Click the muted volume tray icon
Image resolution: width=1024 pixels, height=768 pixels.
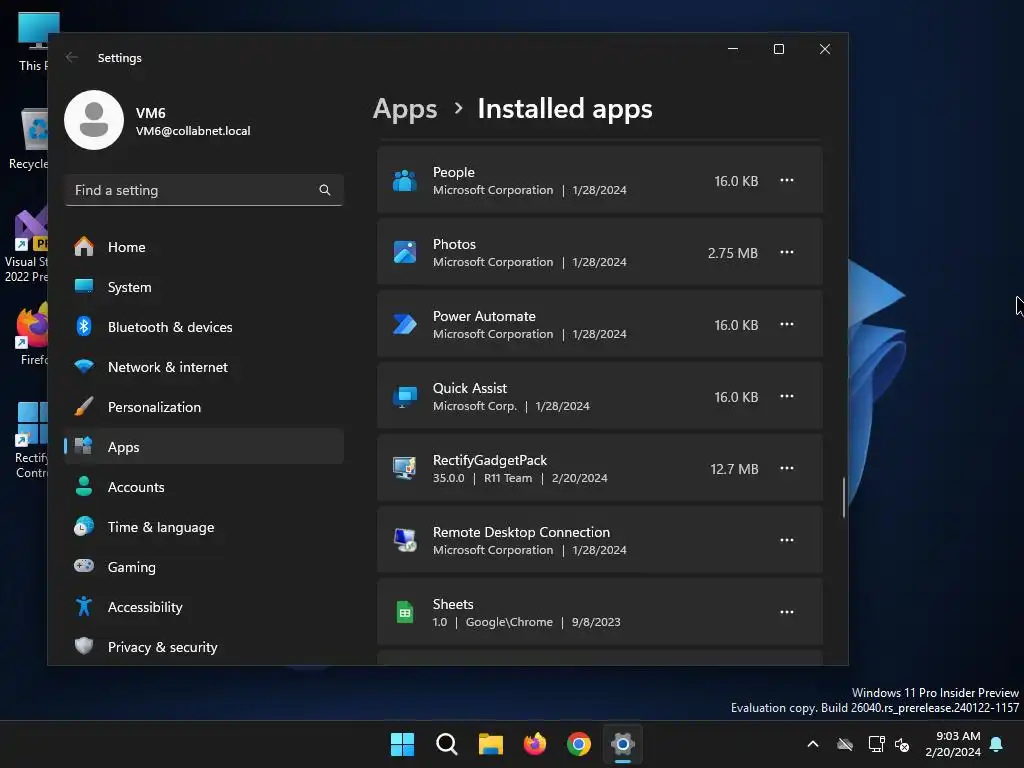902,744
